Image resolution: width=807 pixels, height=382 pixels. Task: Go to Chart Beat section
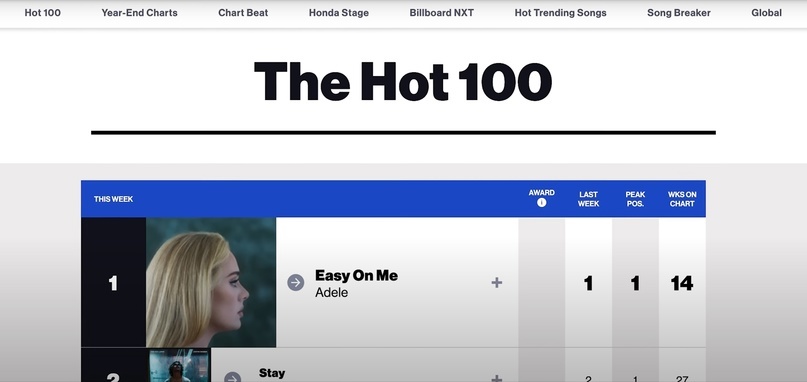coord(243,13)
